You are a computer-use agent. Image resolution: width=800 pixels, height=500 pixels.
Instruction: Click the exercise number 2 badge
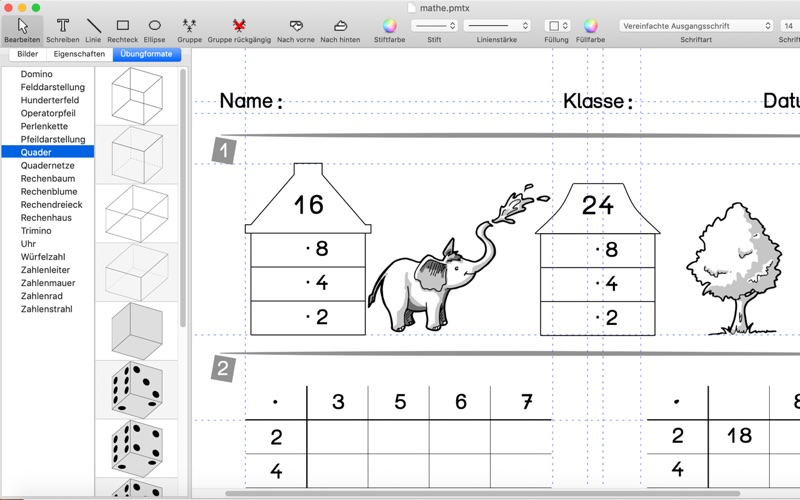tap(223, 368)
